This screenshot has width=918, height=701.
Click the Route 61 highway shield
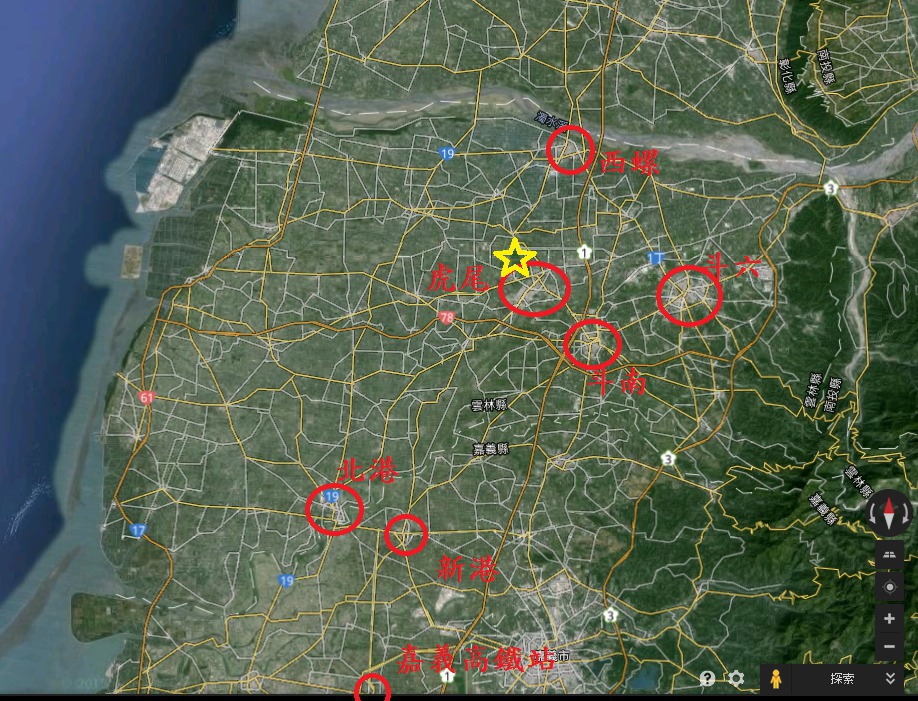[148, 398]
